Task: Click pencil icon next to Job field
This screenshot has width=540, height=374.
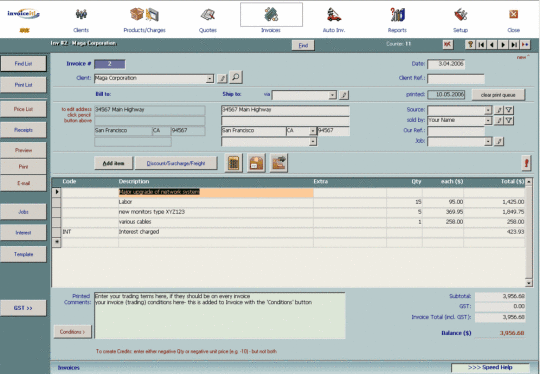Action: pyautogui.click(x=499, y=141)
